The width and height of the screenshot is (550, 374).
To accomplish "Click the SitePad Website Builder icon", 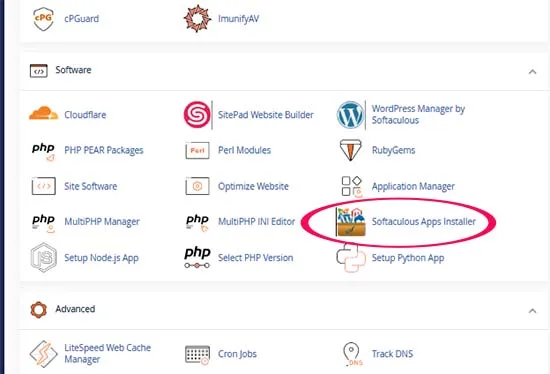I will [197, 114].
